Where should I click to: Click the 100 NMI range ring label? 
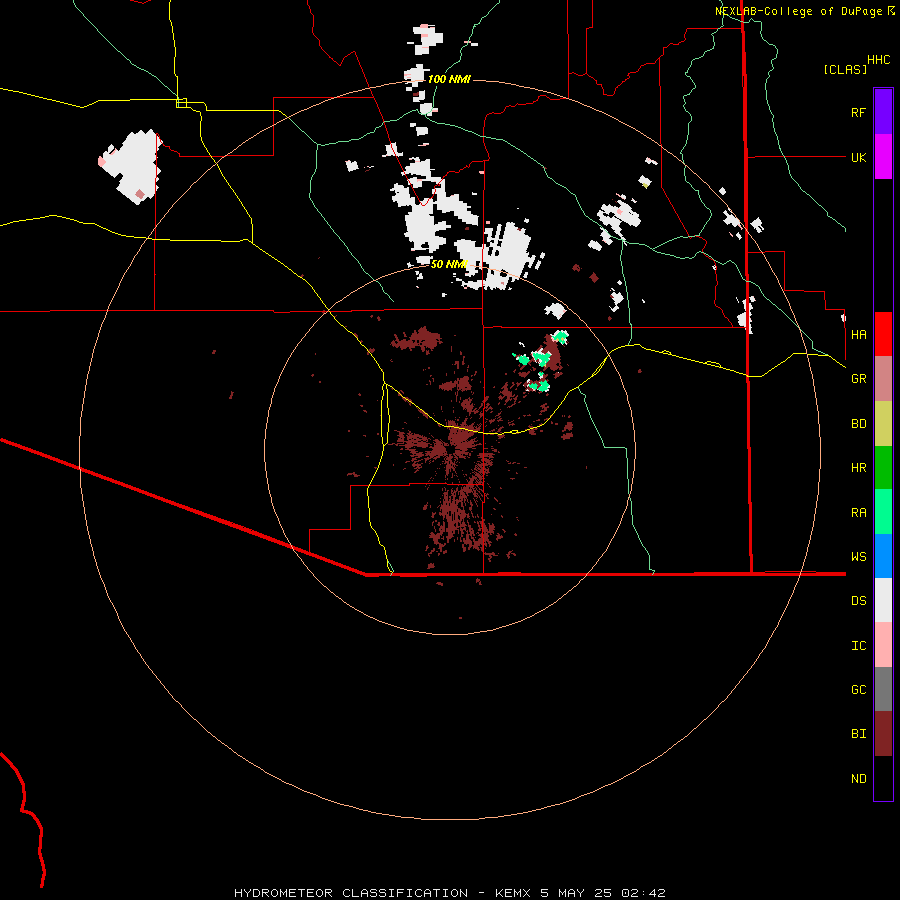tap(449, 79)
